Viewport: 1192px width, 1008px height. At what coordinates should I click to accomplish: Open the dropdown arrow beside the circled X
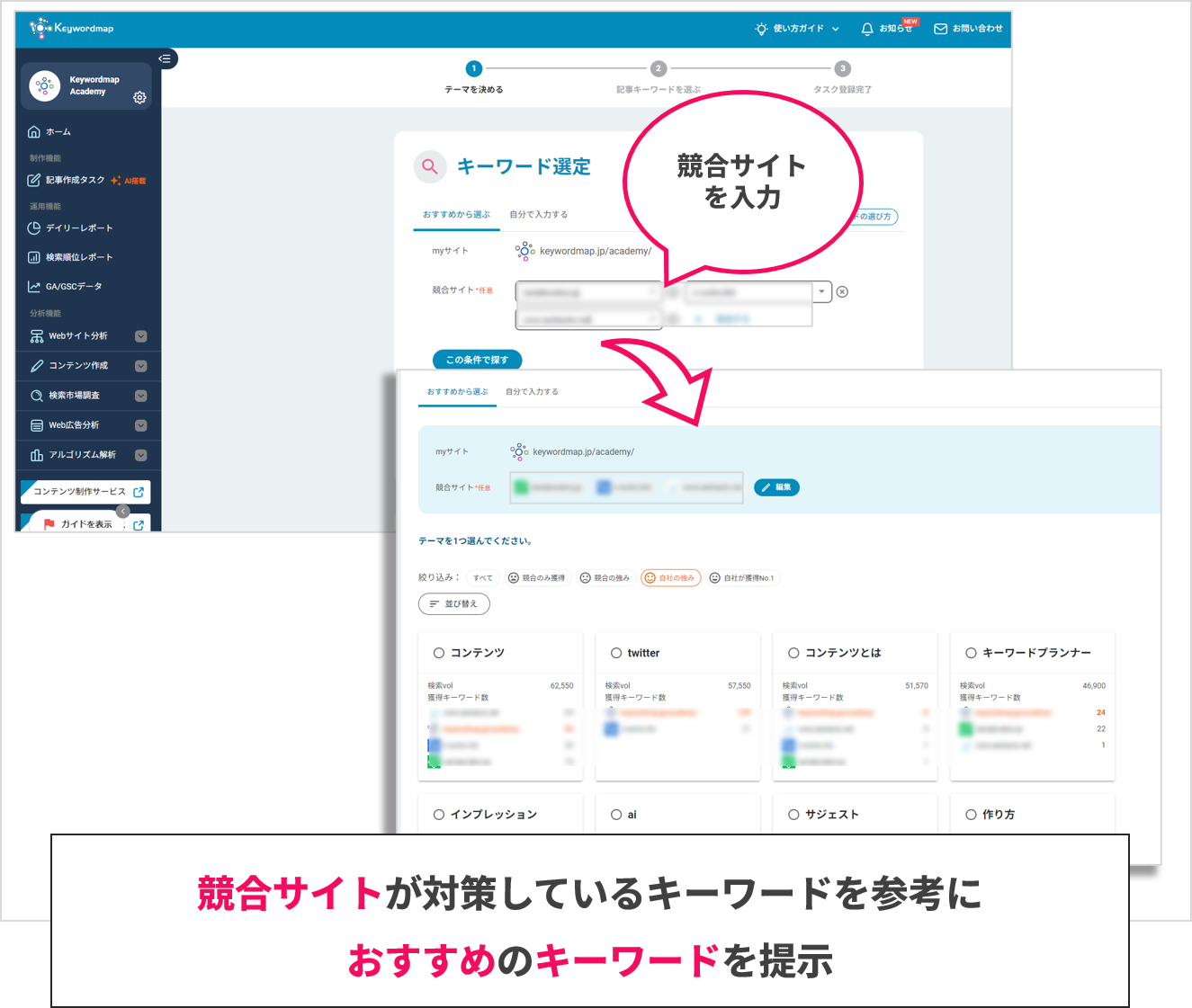tap(821, 291)
